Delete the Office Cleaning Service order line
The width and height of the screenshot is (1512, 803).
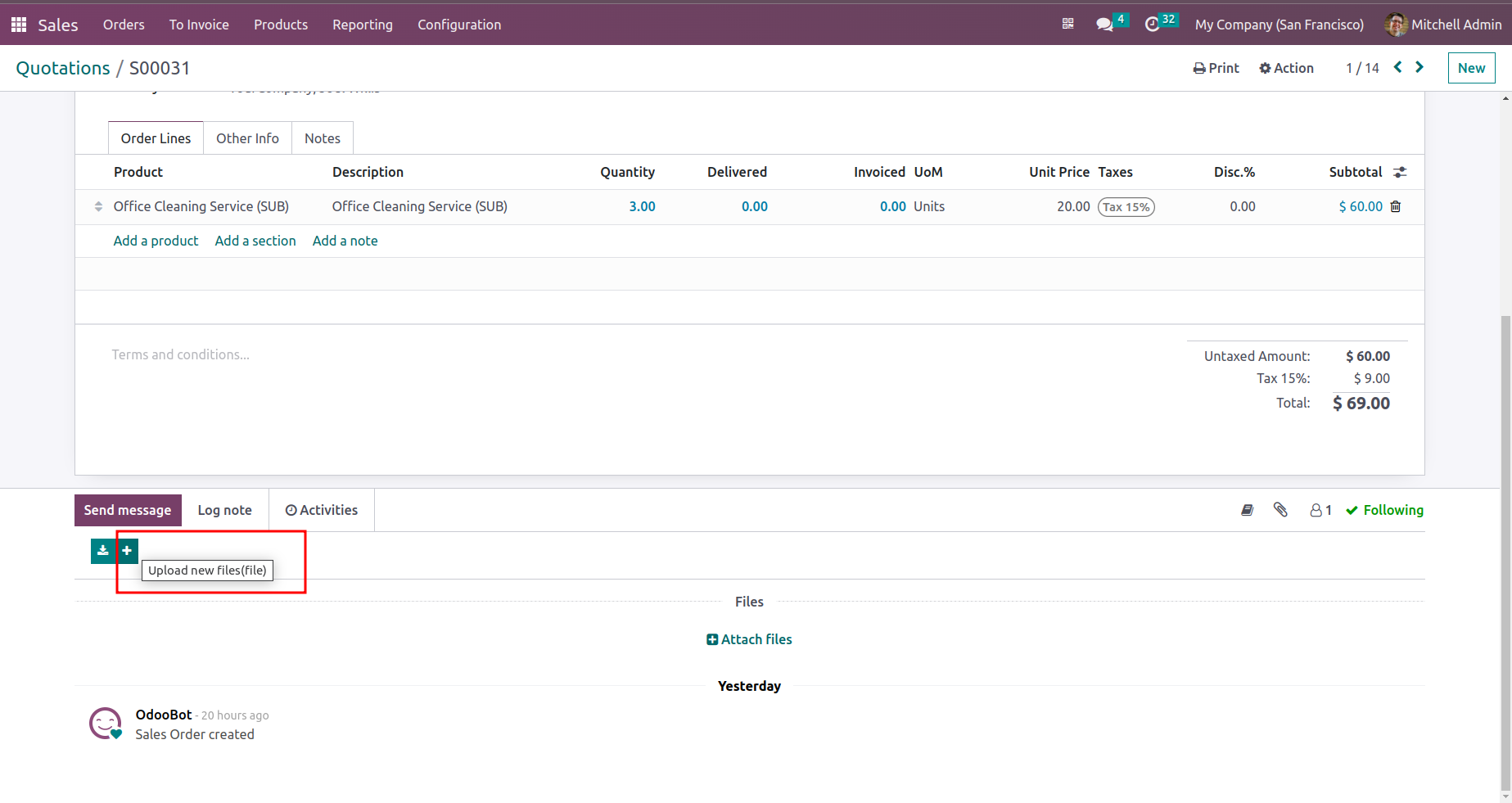click(x=1396, y=206)
